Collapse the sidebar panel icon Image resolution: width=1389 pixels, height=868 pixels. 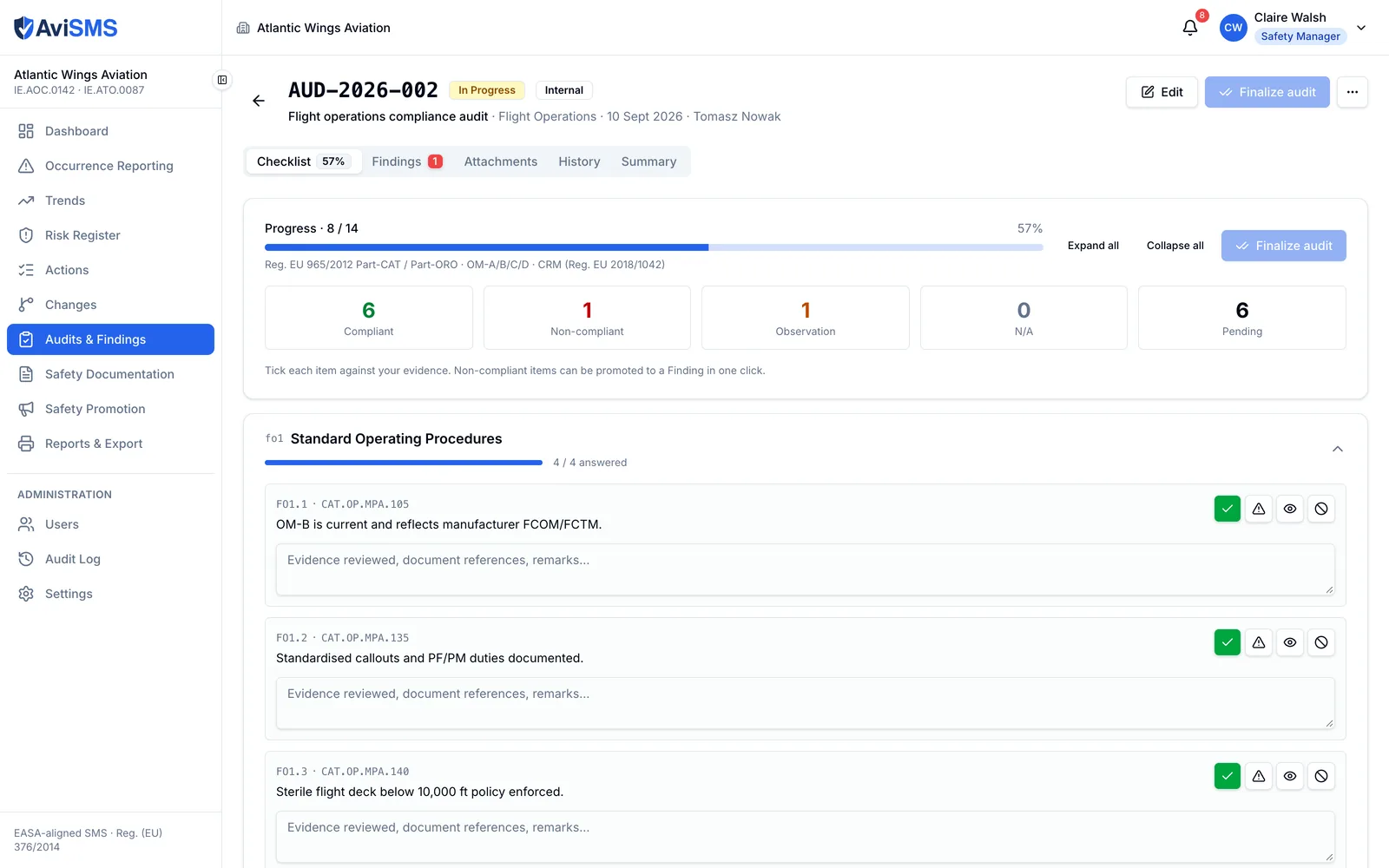tap(222, 80)
